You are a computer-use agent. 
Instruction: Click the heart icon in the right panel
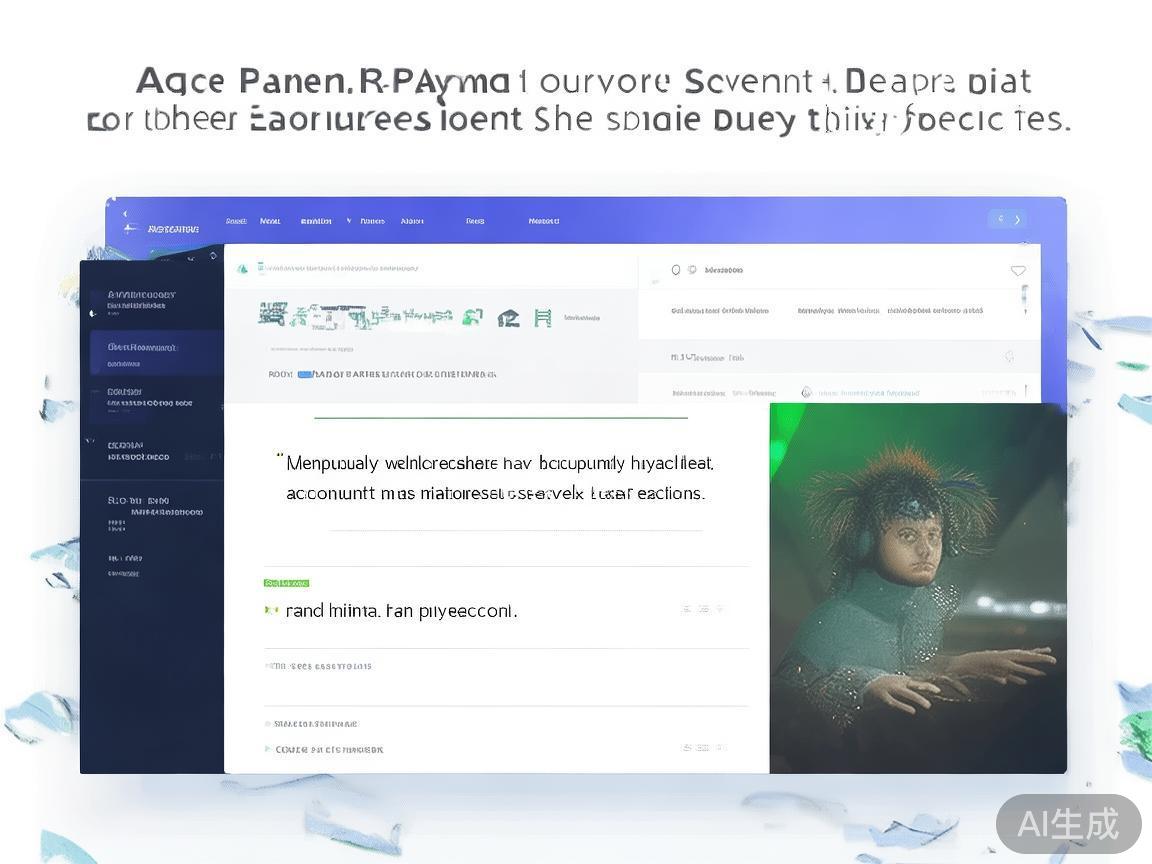1018,271
